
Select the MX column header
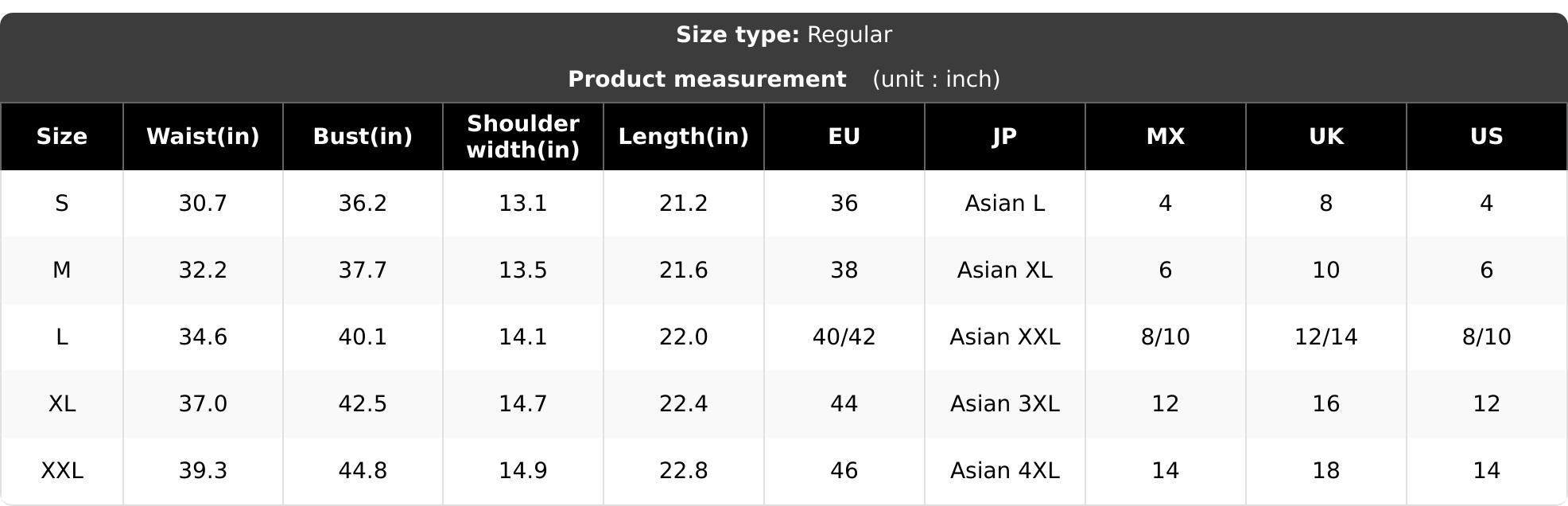click(1166, 136)
